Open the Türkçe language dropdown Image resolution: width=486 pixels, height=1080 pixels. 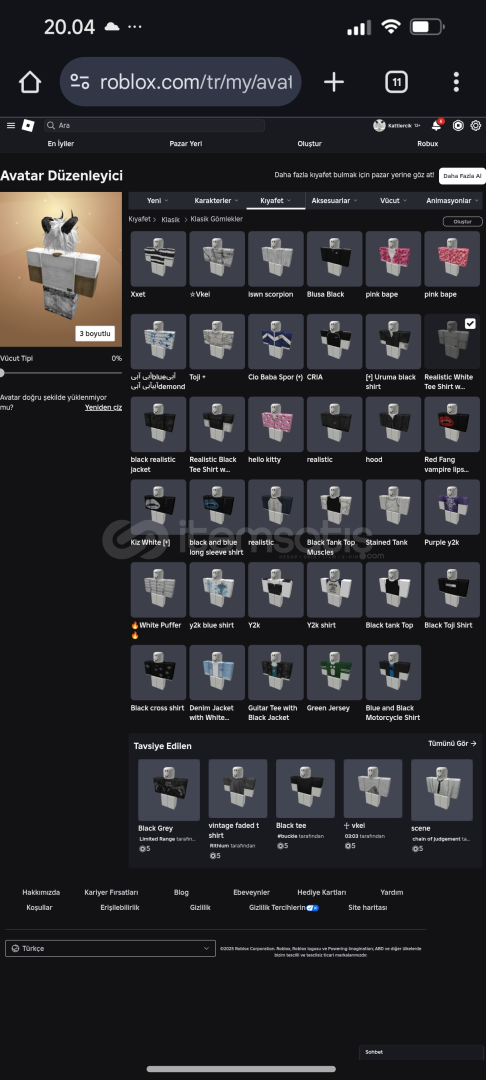coord(110,948)
